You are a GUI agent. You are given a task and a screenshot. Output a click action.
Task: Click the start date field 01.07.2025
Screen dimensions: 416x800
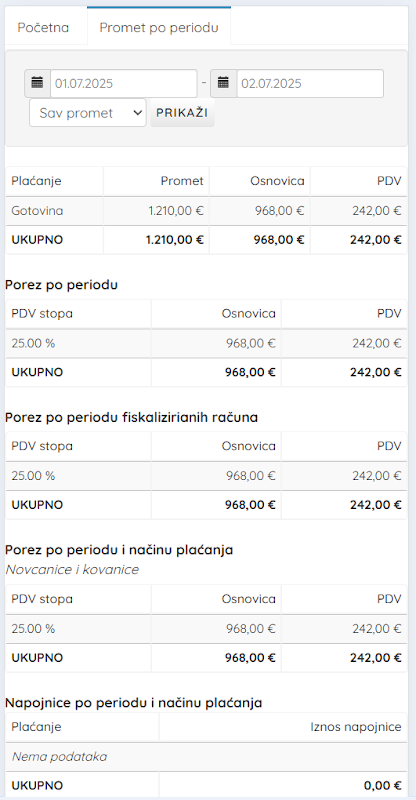124,83
